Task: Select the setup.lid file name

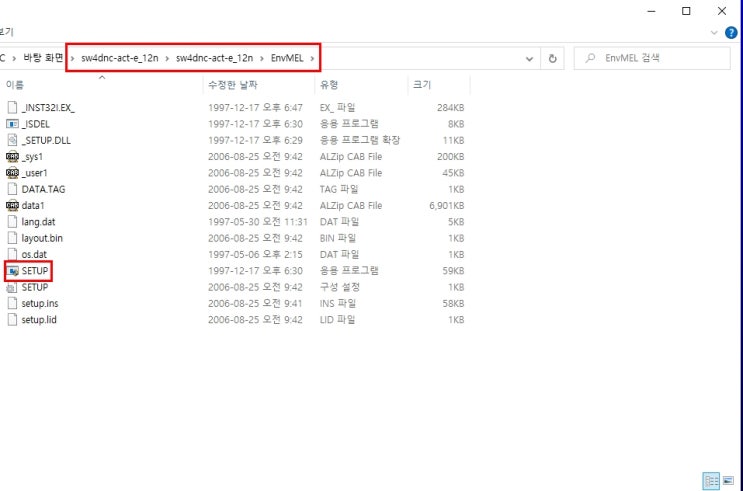Action: (x=39, y=320)
